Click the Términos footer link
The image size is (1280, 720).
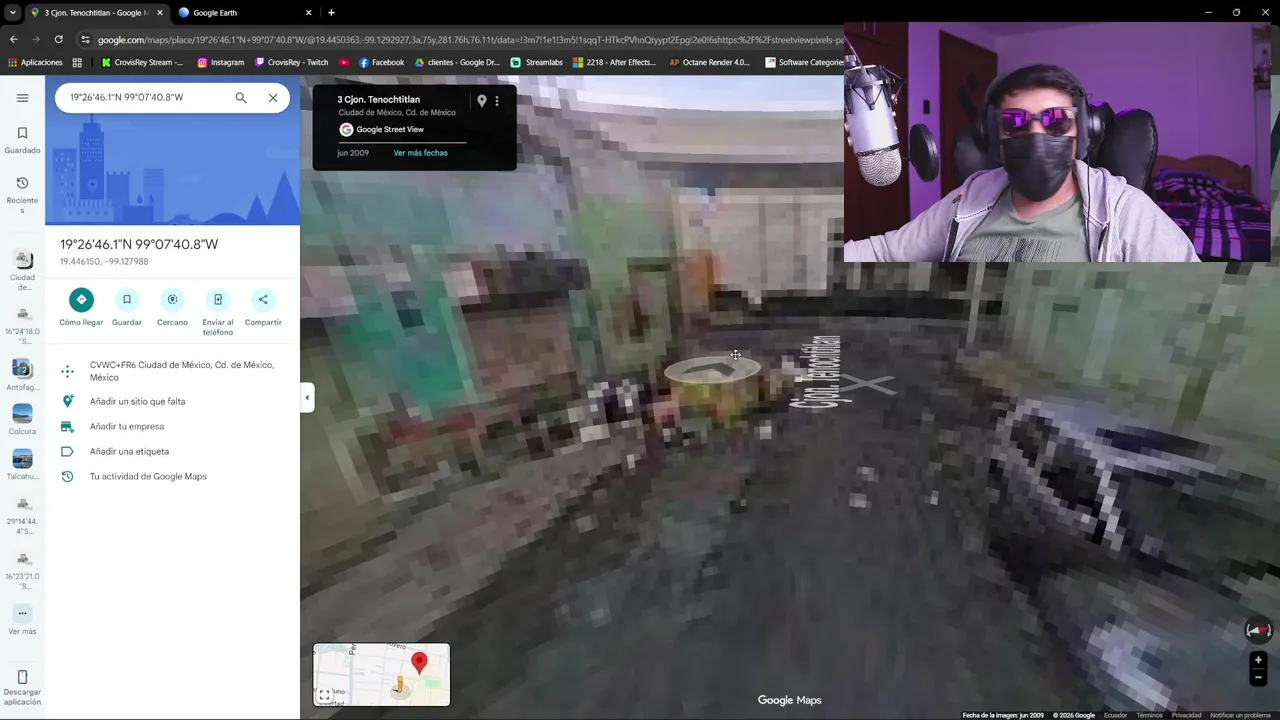pos(1149,715)
